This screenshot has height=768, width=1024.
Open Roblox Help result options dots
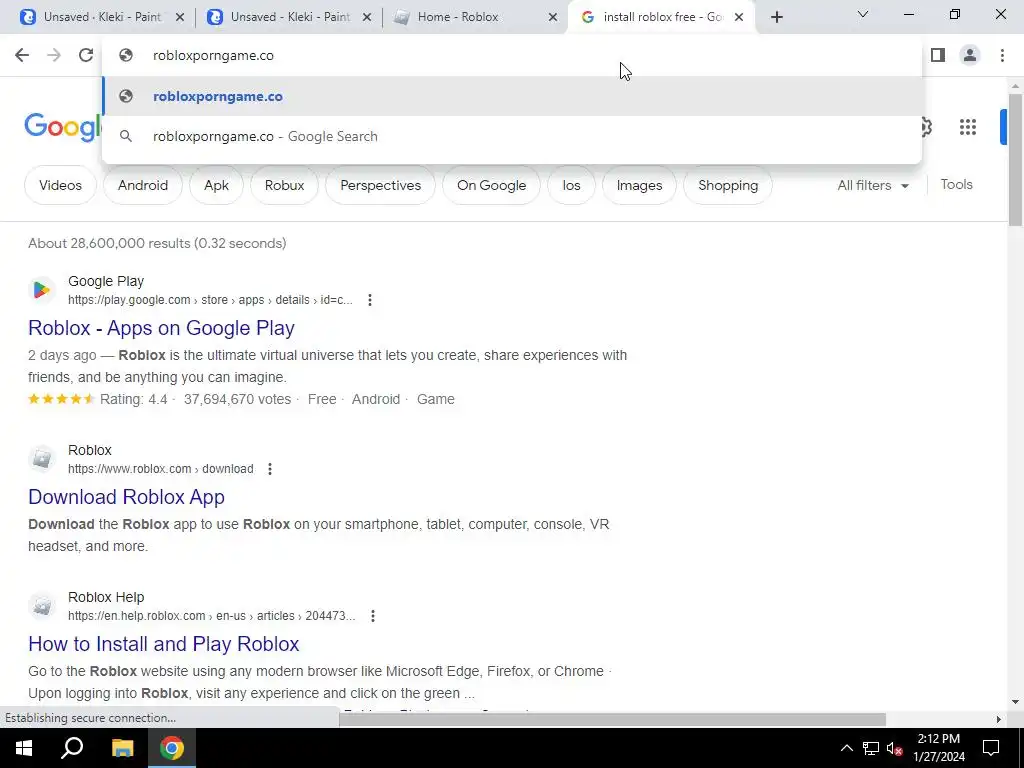pos(373,616)
